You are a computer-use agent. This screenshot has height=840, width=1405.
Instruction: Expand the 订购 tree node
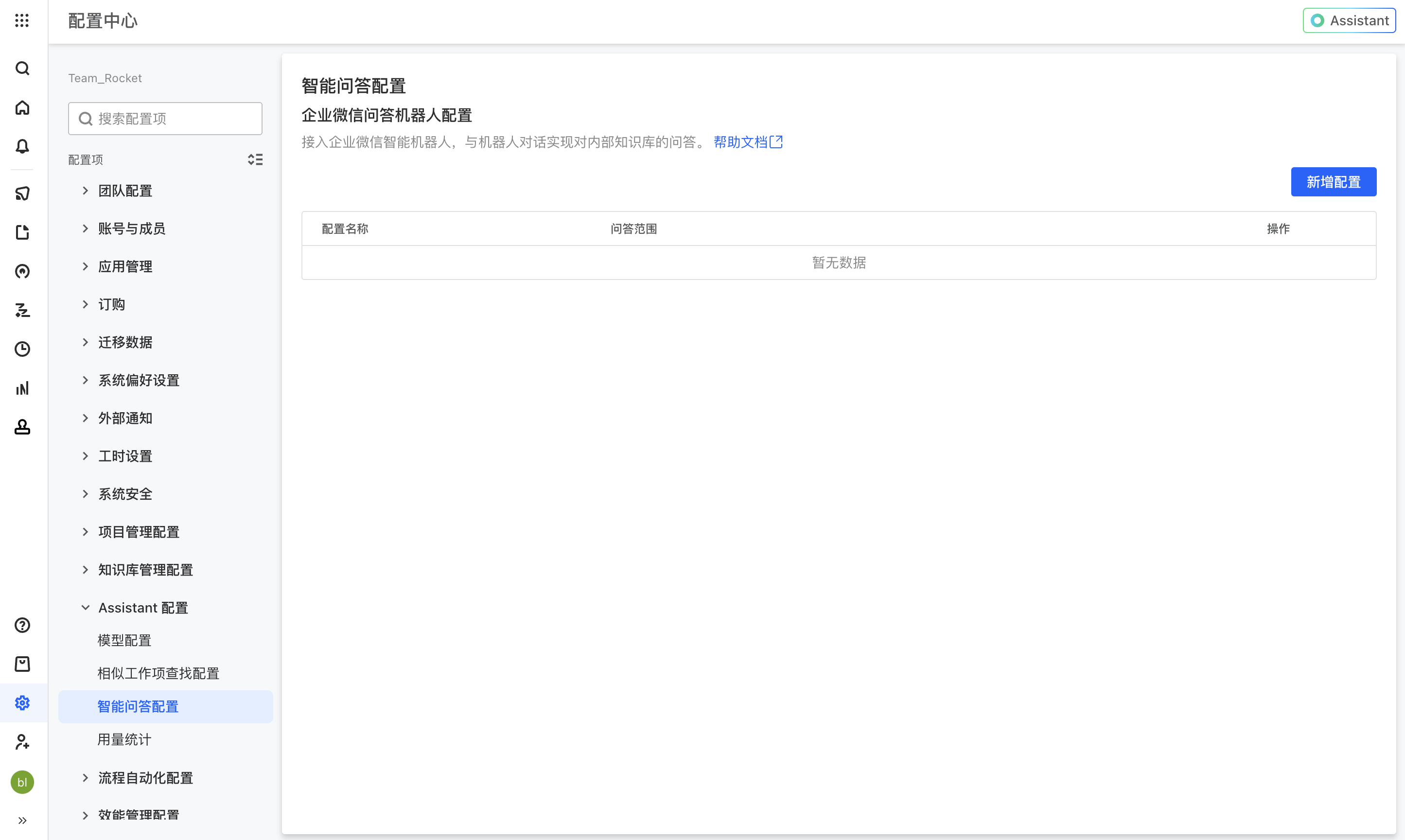click(86, 304)
